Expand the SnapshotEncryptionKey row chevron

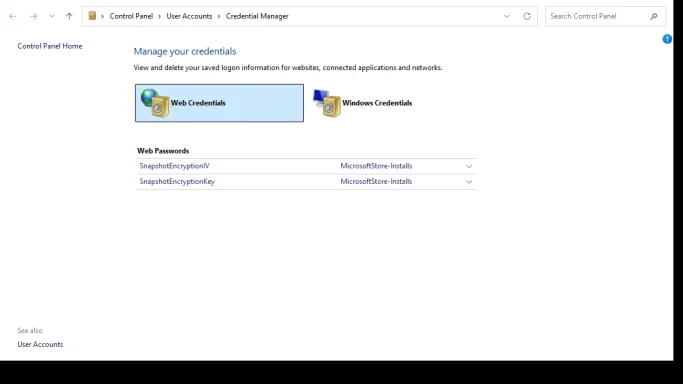coord(469,182)
